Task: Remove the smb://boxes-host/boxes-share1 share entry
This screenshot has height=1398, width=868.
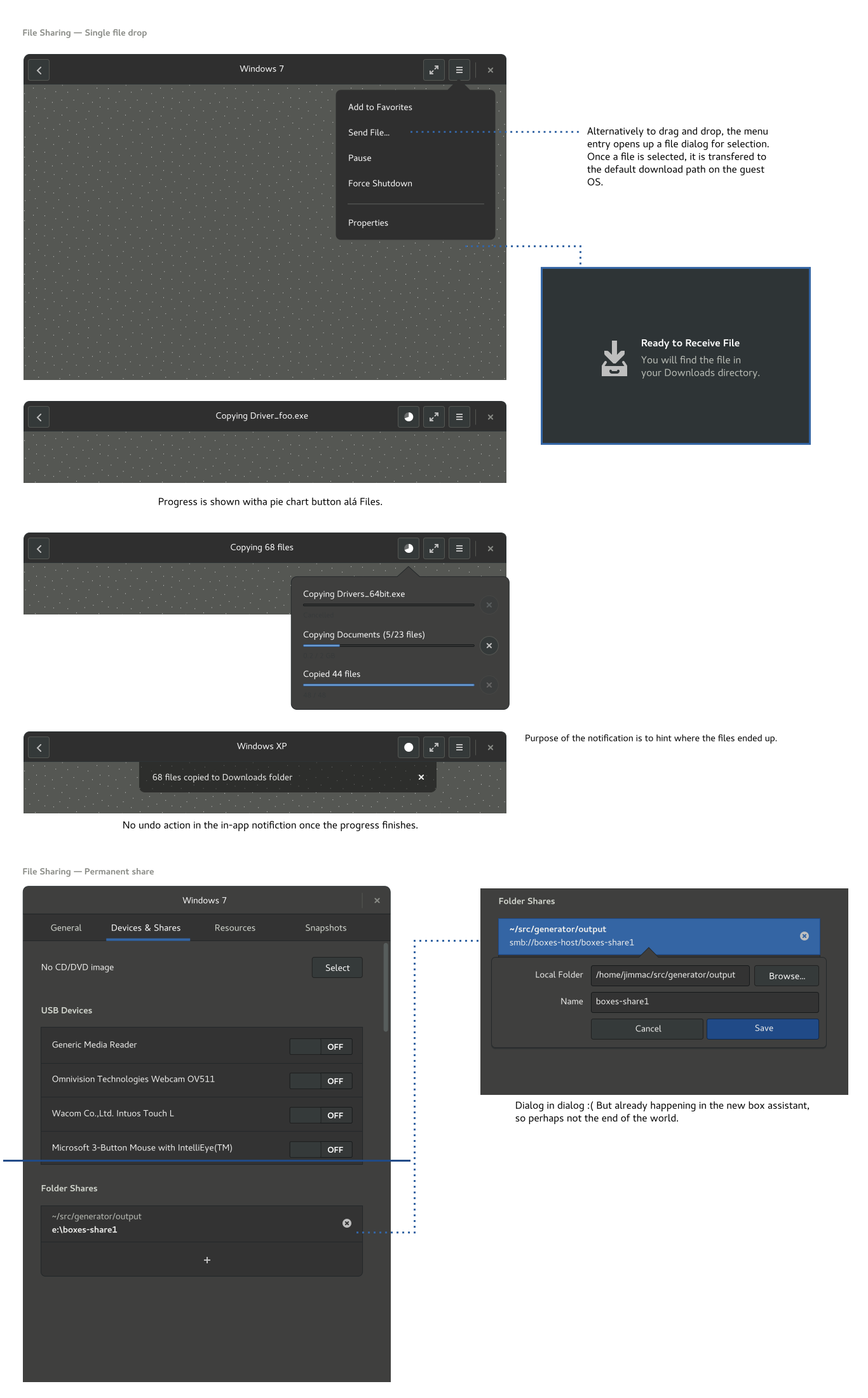Action: [804, 936]
